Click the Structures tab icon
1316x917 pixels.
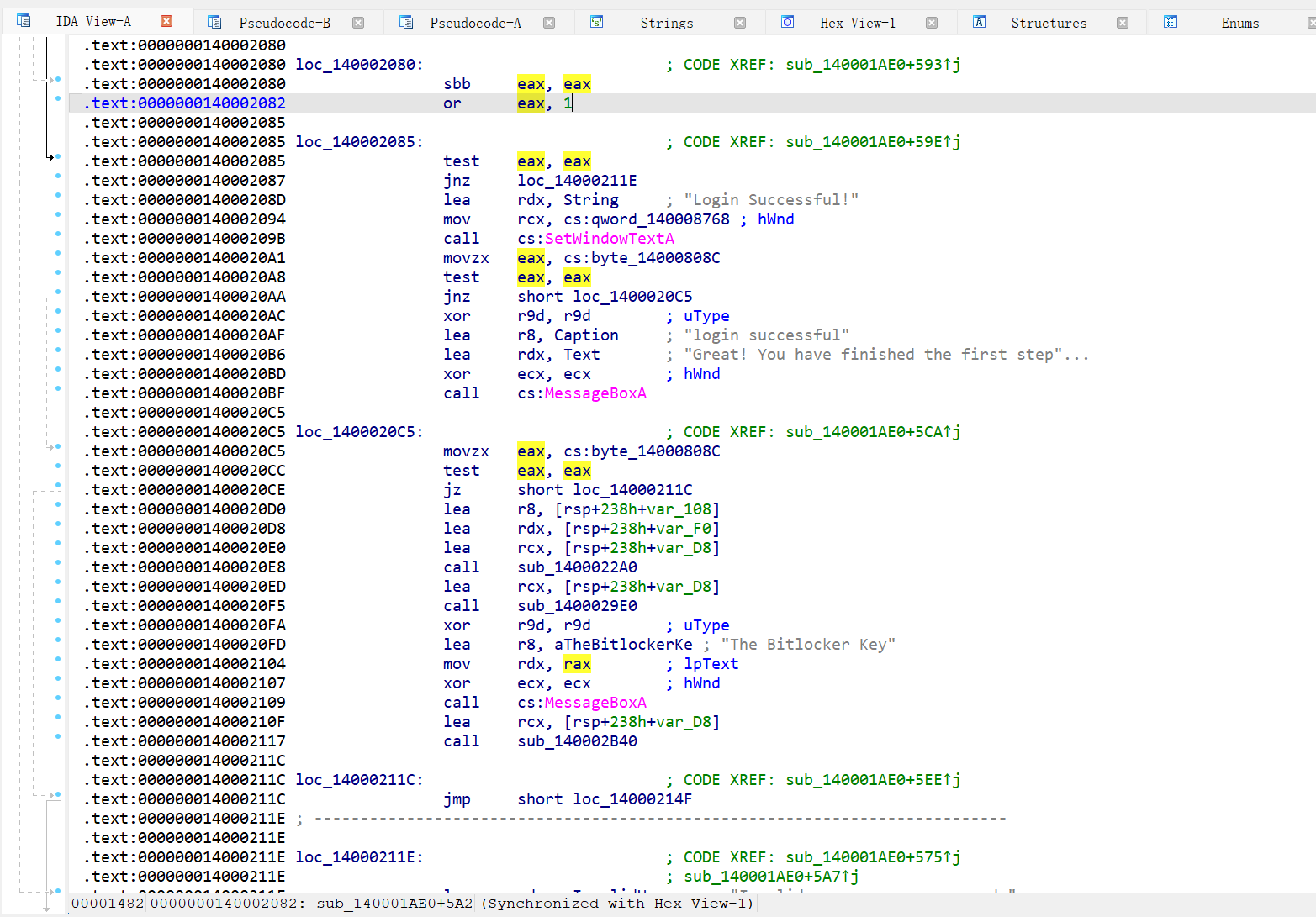(x=979, y=23)
